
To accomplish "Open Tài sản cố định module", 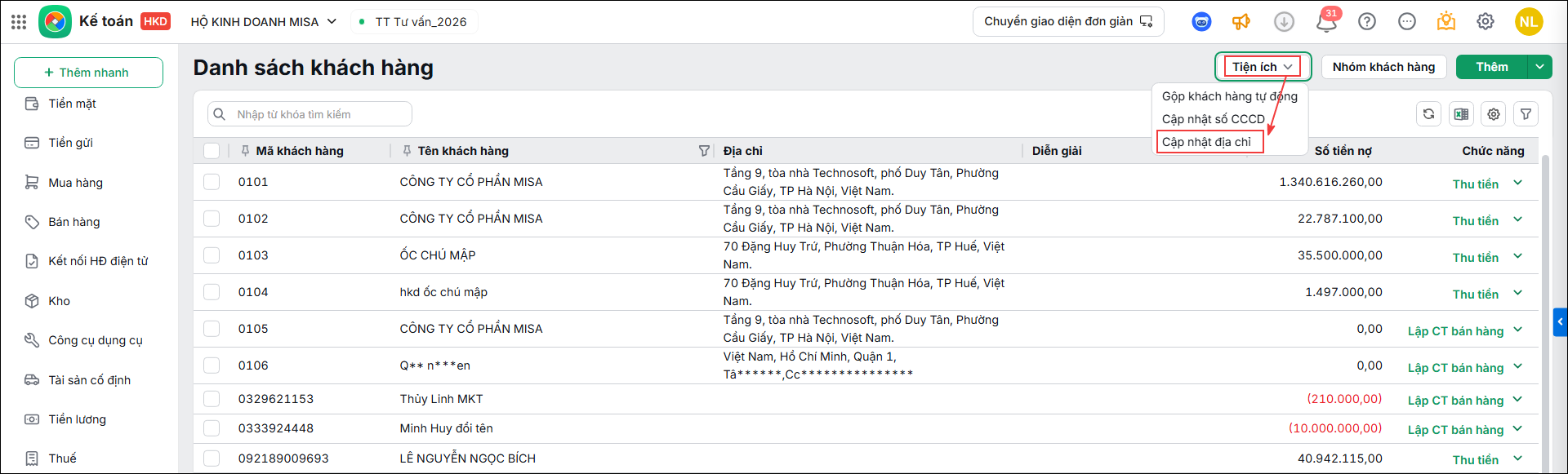I will pos(89,380).
